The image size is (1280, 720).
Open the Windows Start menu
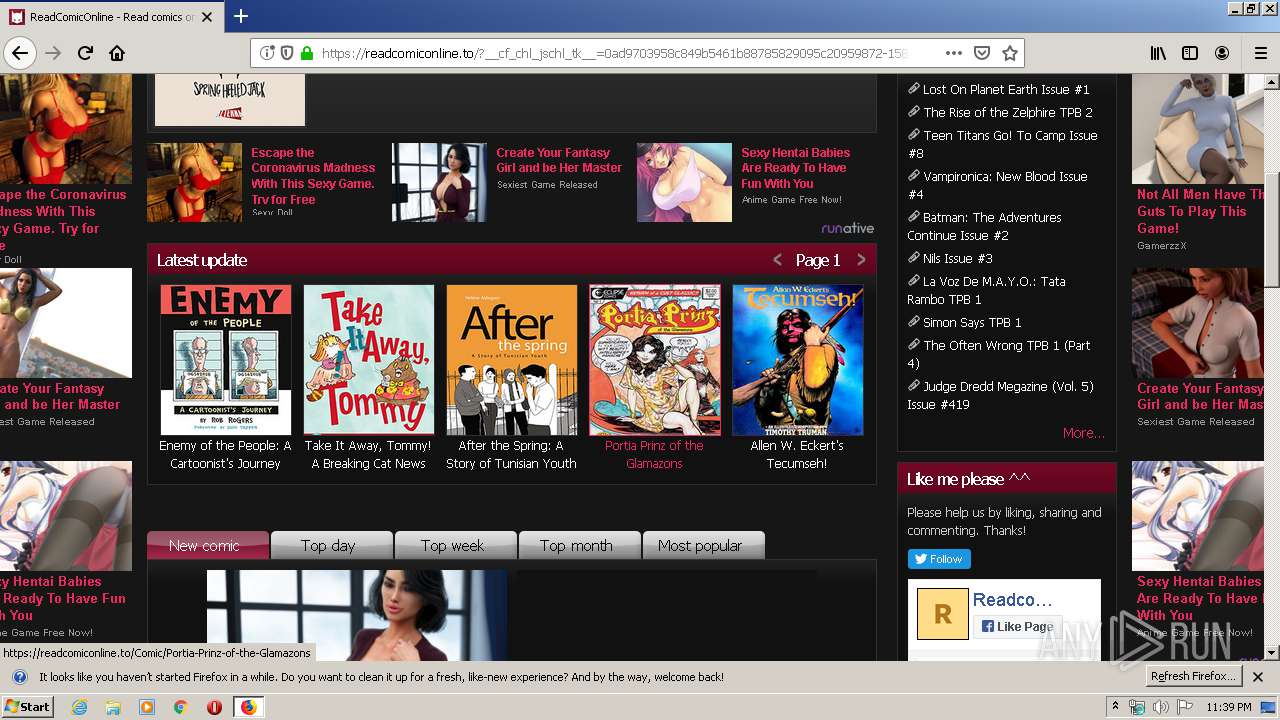(x=28, y=706)
